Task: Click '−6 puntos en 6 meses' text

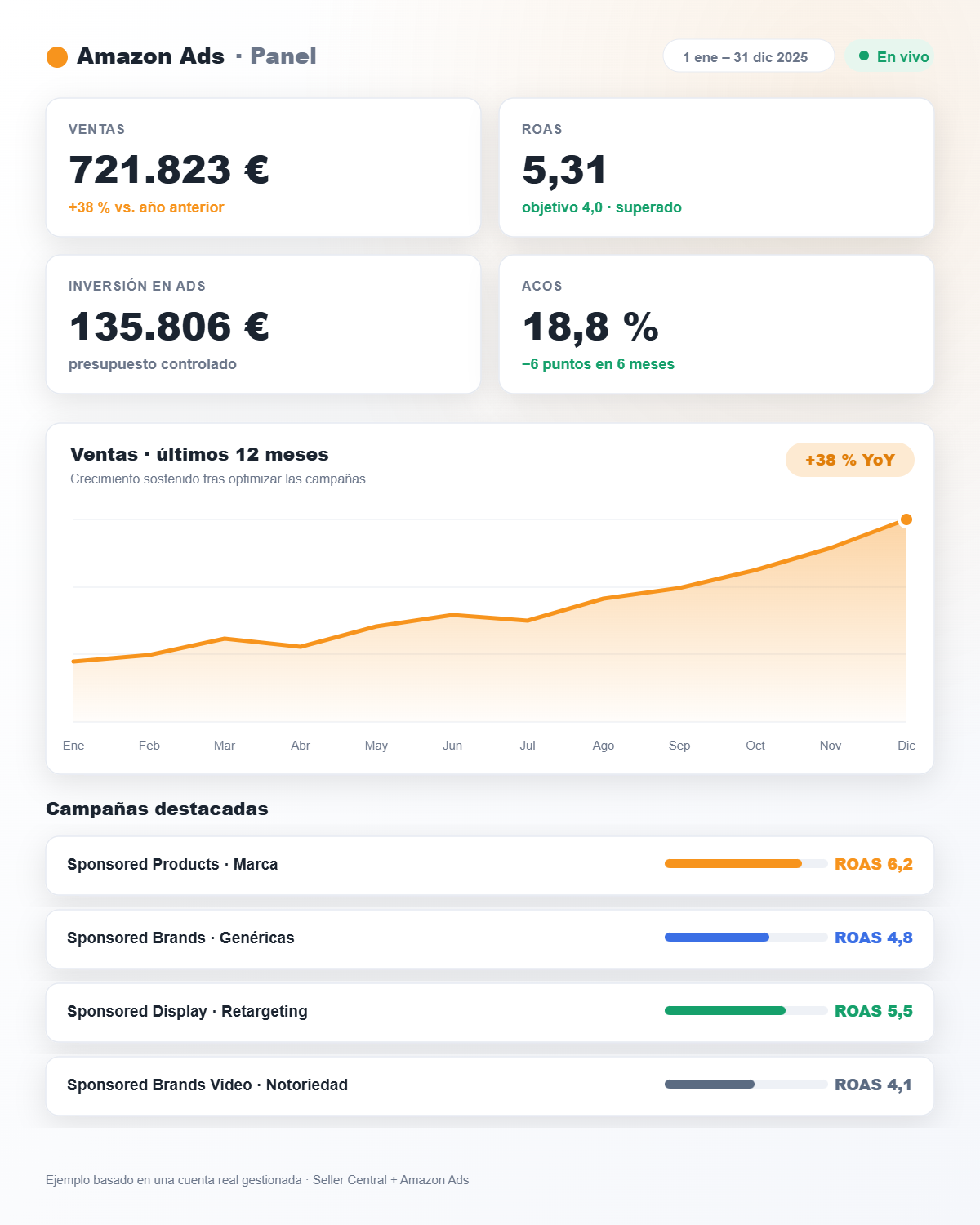Action: pos(598,364)
